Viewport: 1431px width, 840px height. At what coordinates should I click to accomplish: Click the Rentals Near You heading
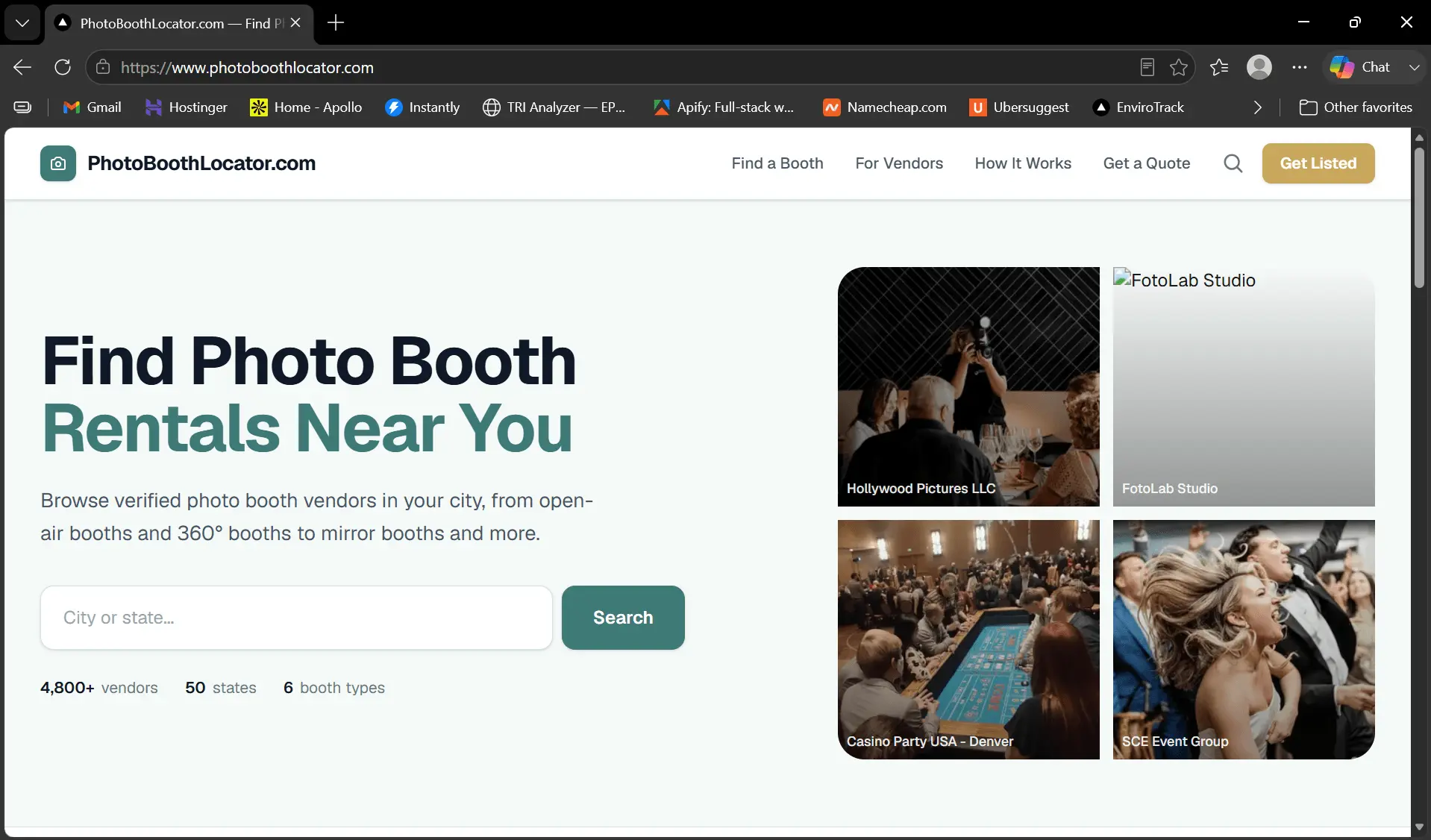pos(307,428)
